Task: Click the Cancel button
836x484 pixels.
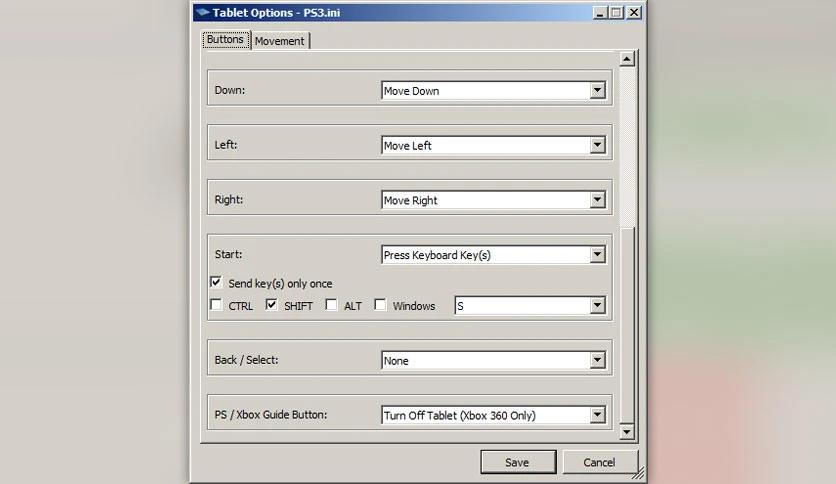Action: 599,462
